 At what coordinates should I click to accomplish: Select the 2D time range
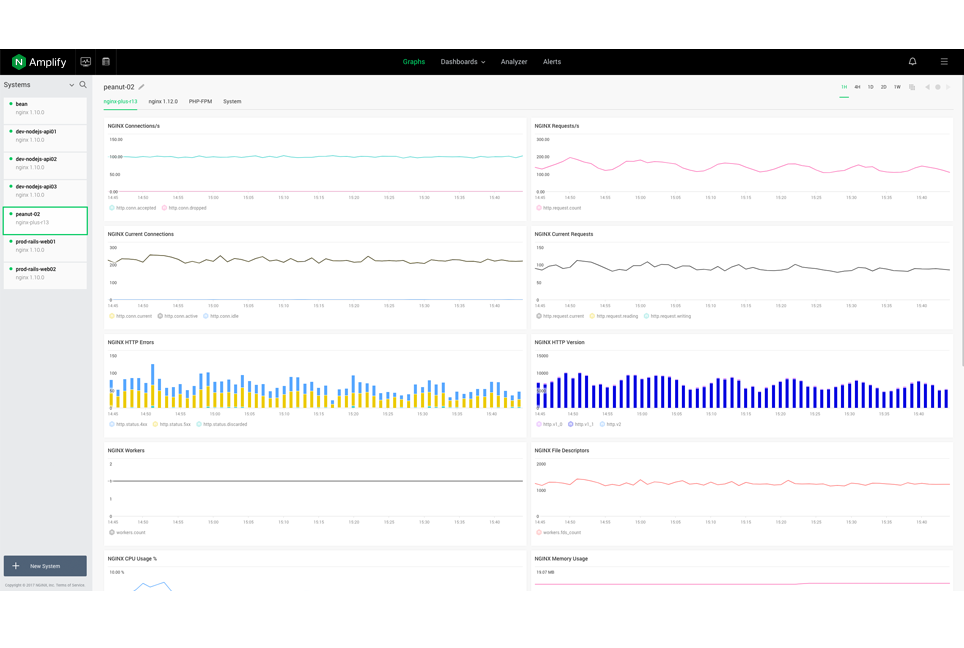click(883, 87)
